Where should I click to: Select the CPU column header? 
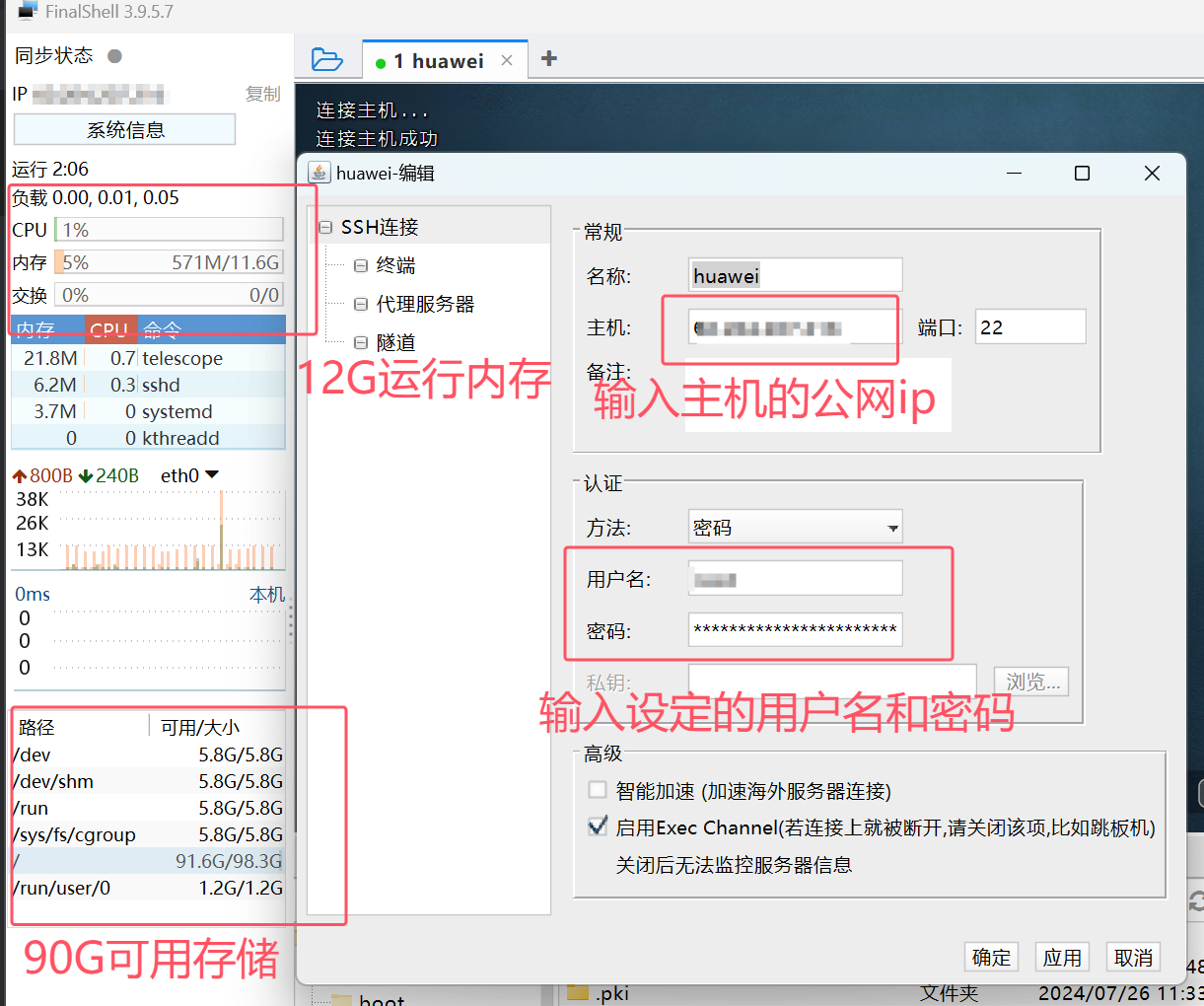tap(109, 329)
